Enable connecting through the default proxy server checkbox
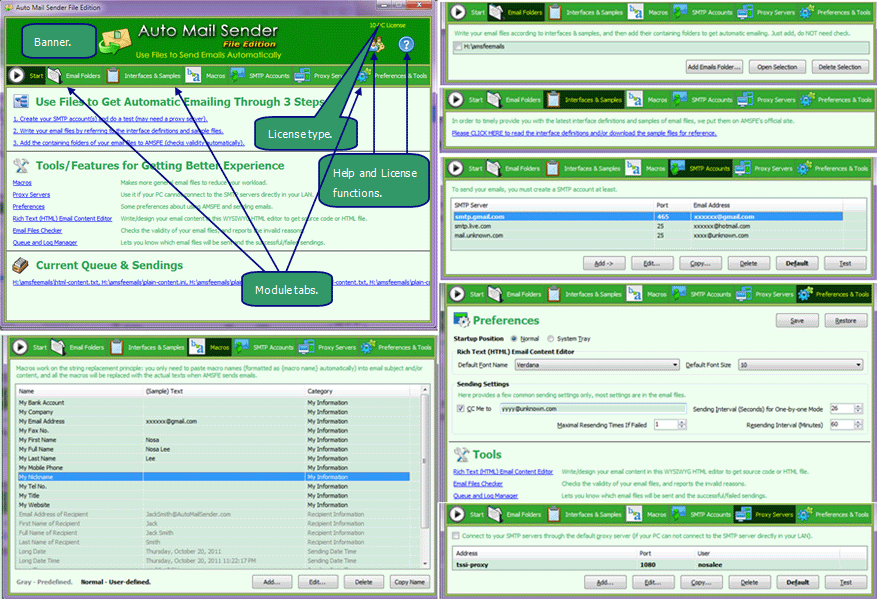 [x=456, y=536]
